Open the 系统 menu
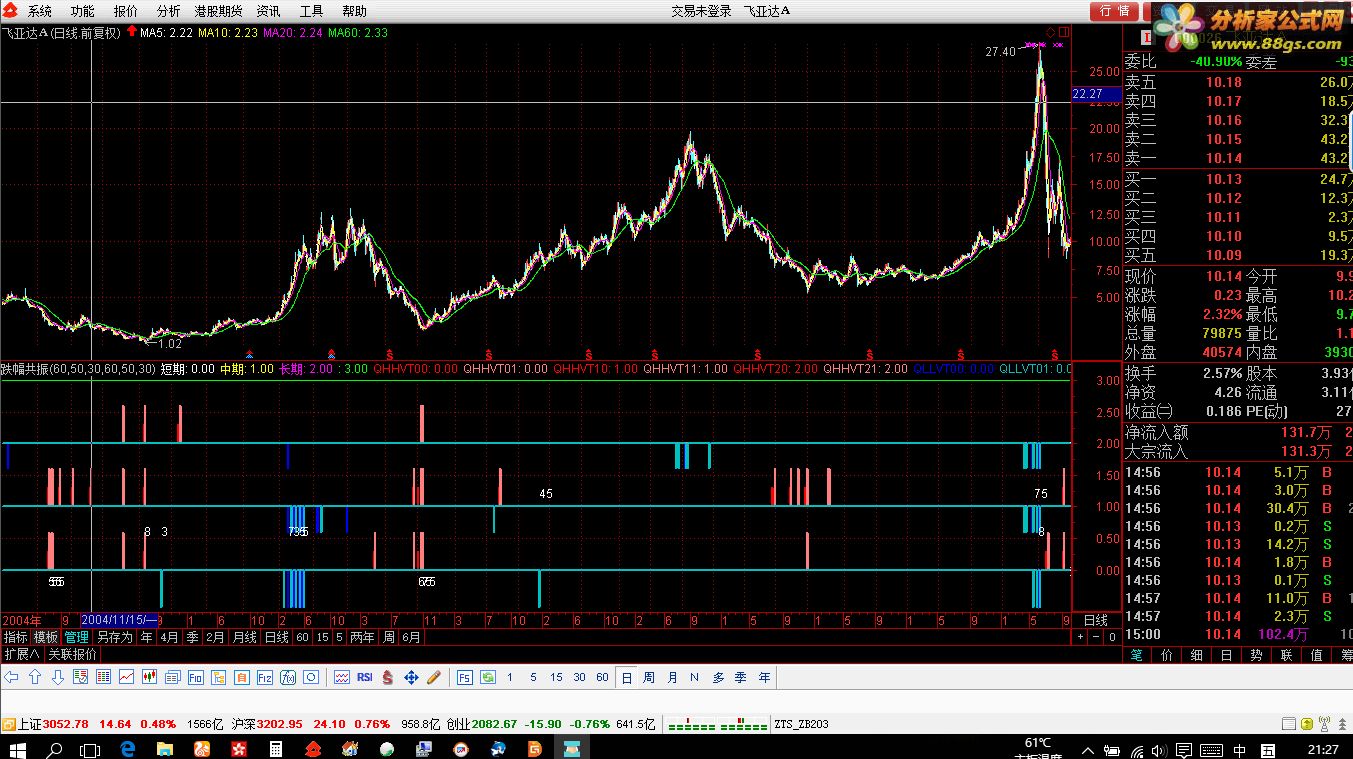This screenshot has width=1353, height=759. click(x=40, y=11)
